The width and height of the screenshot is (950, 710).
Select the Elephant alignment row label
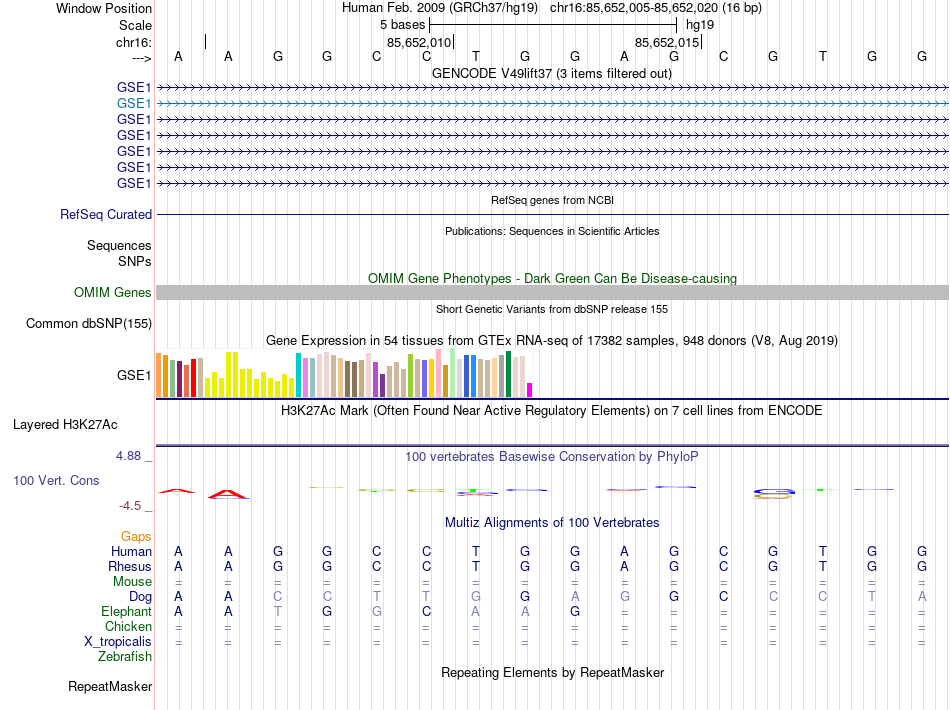tap(126, 611)
